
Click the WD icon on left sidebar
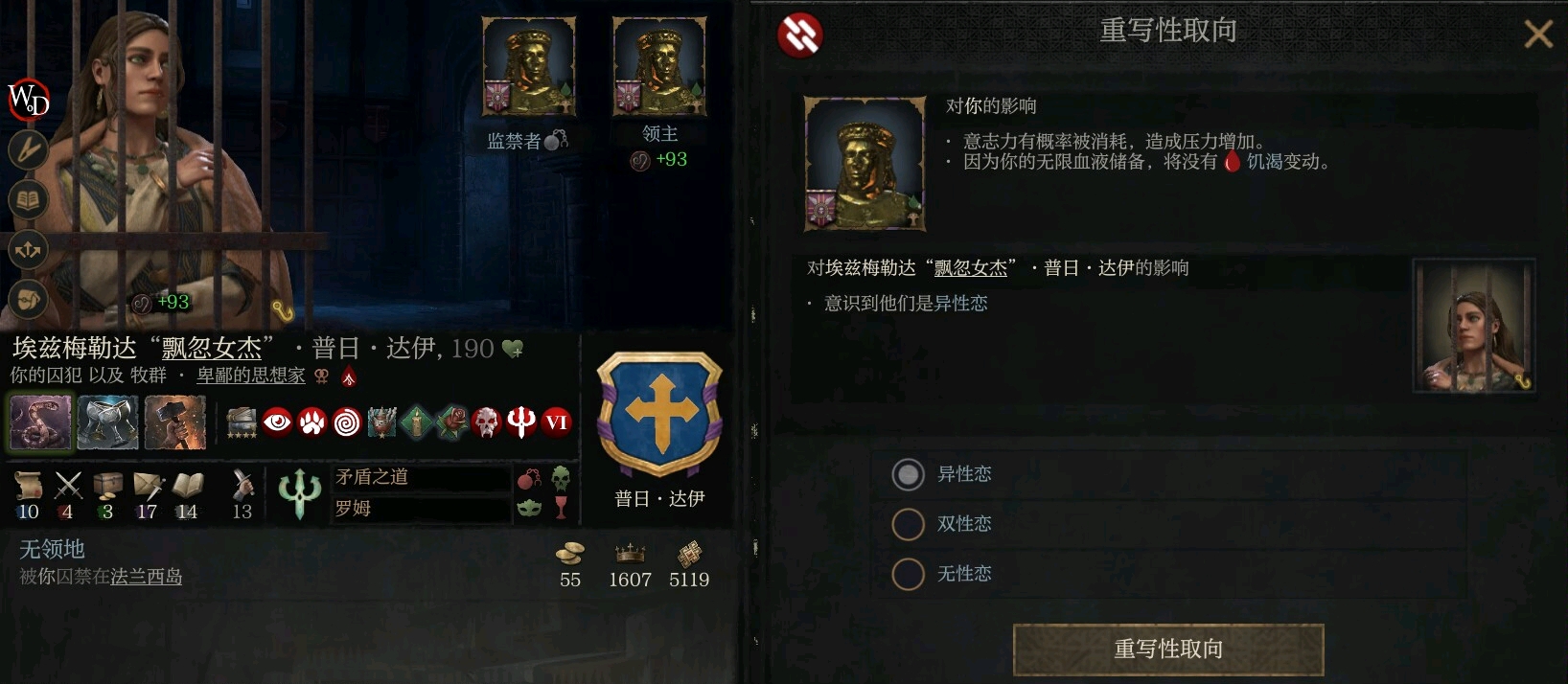tap(28, 99)
